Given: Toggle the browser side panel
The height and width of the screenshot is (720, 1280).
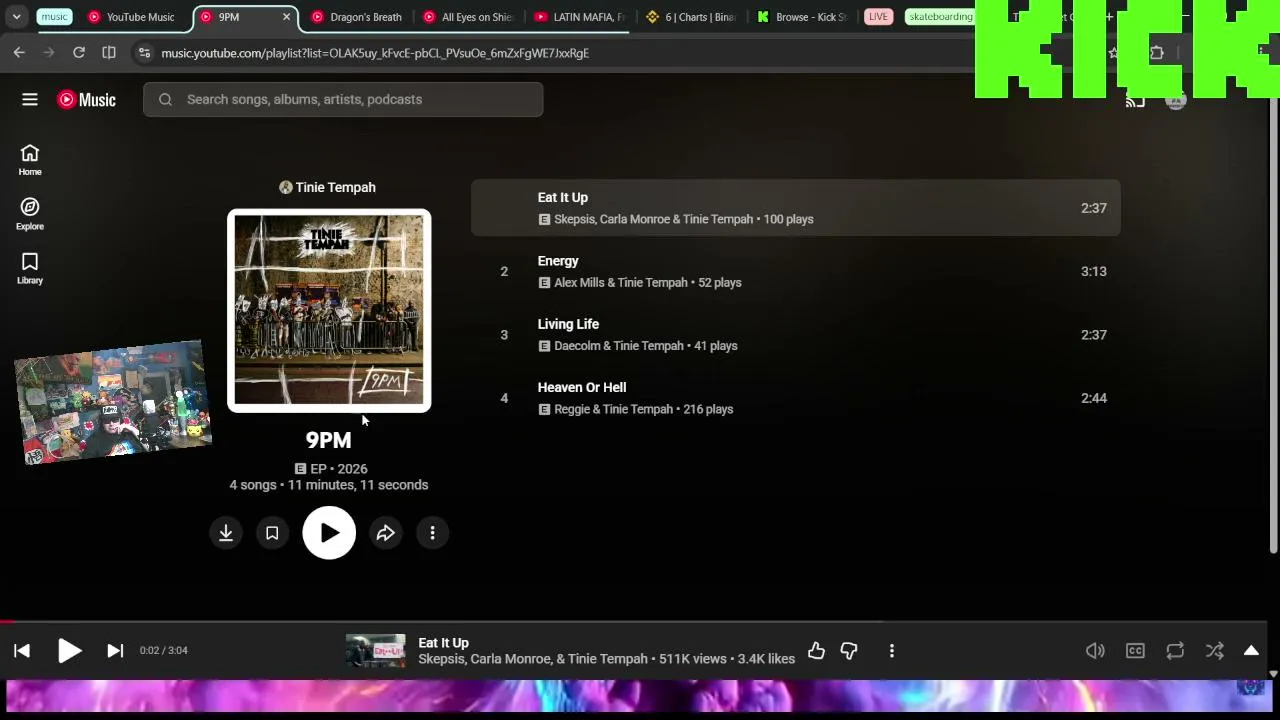Looking at the screenshot, I should pos(109,52).
